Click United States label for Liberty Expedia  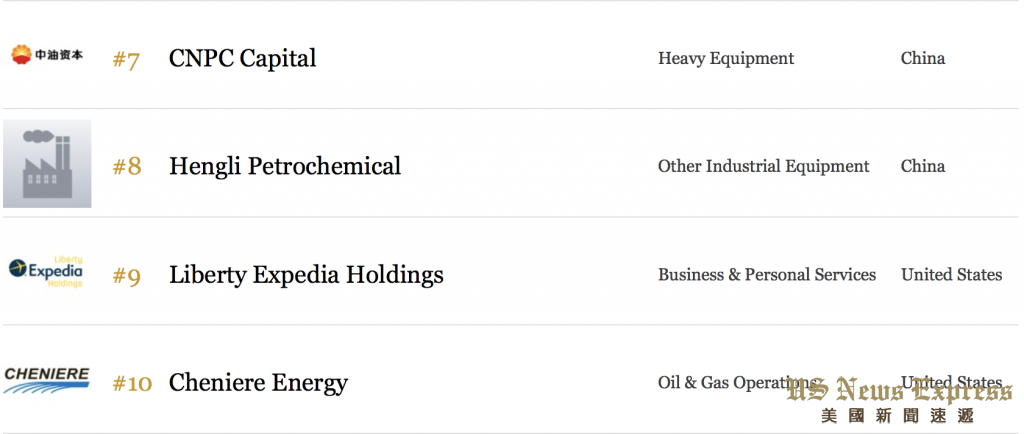[952, 275]
